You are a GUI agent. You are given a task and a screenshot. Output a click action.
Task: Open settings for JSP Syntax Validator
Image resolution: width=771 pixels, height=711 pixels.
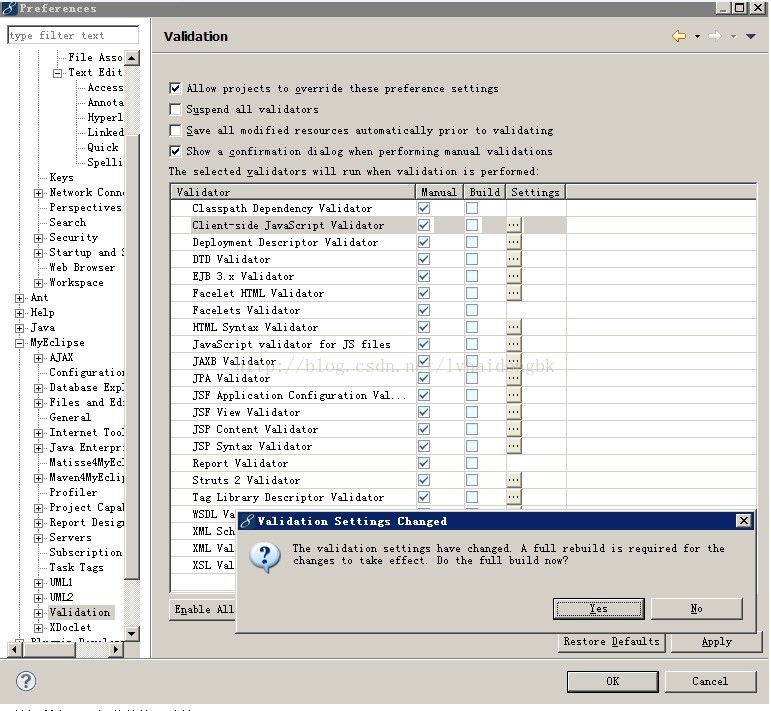pyautogui.click(x=513, y=446)
